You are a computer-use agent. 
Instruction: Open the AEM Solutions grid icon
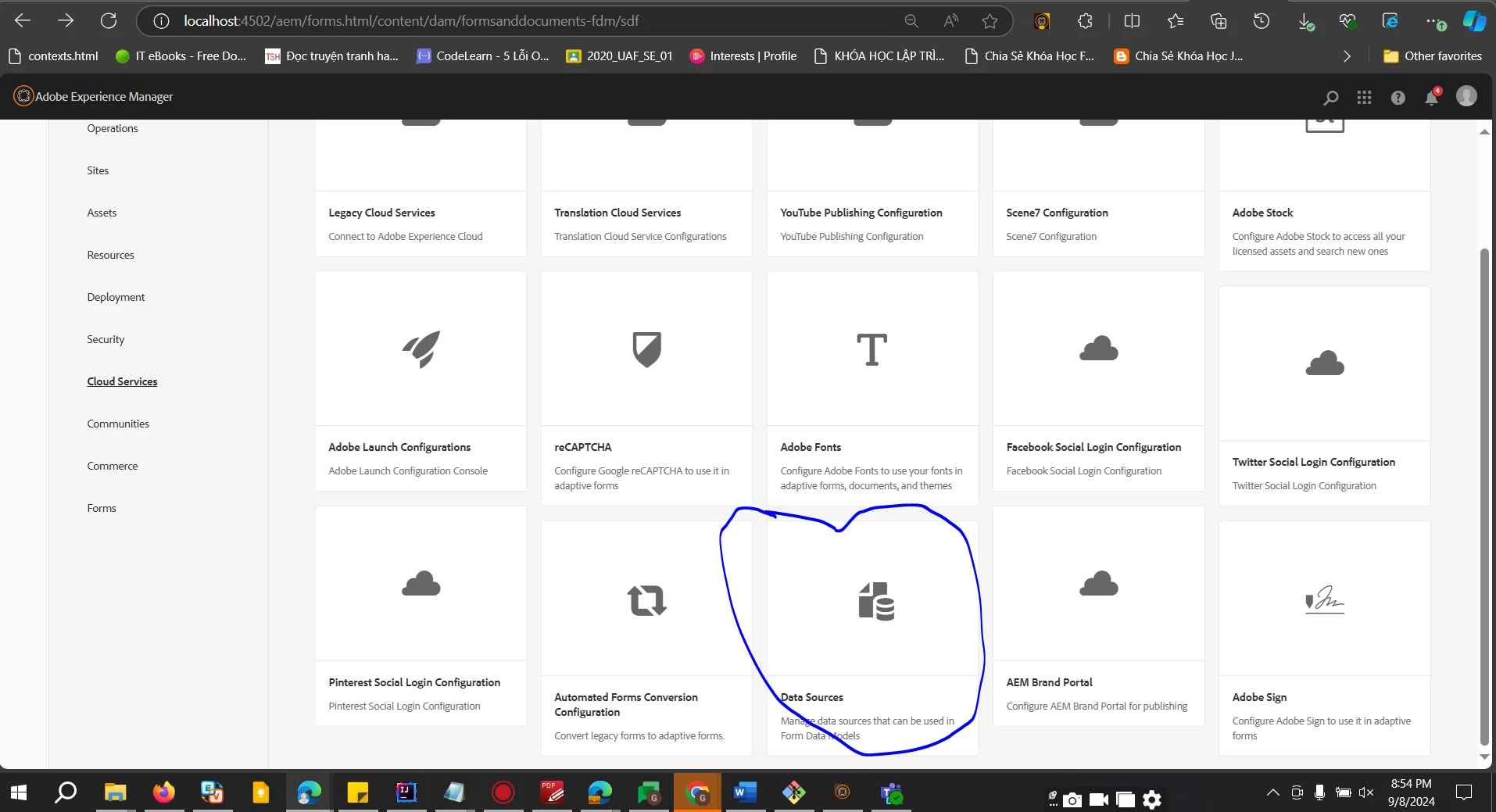[x=1365, y=97]
